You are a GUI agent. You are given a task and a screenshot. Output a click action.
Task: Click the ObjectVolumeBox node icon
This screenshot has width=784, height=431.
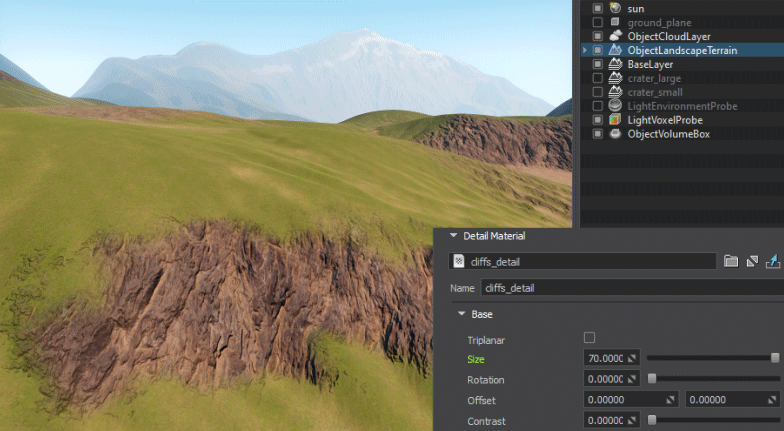[614, 134]
